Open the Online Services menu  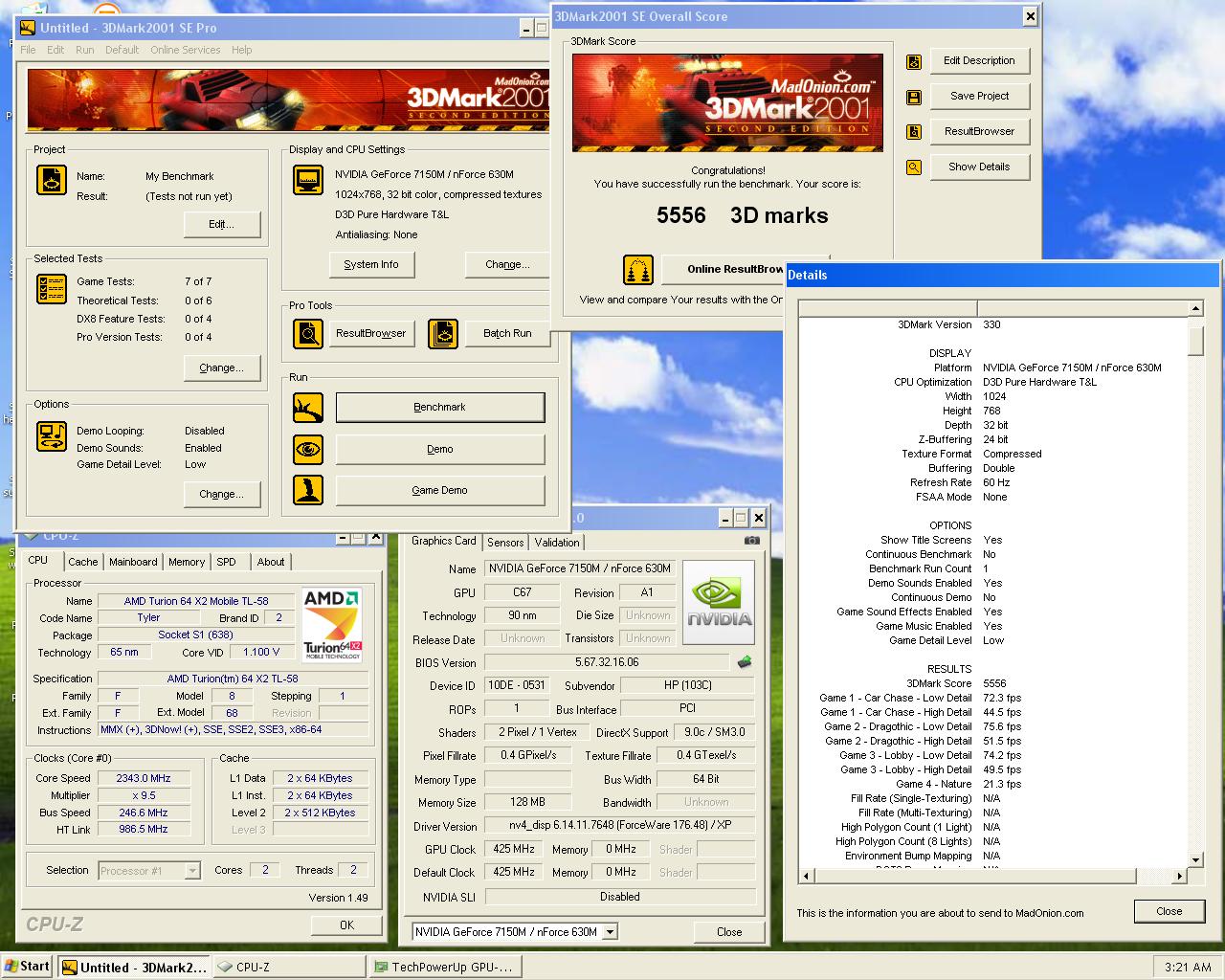[185, 50]
